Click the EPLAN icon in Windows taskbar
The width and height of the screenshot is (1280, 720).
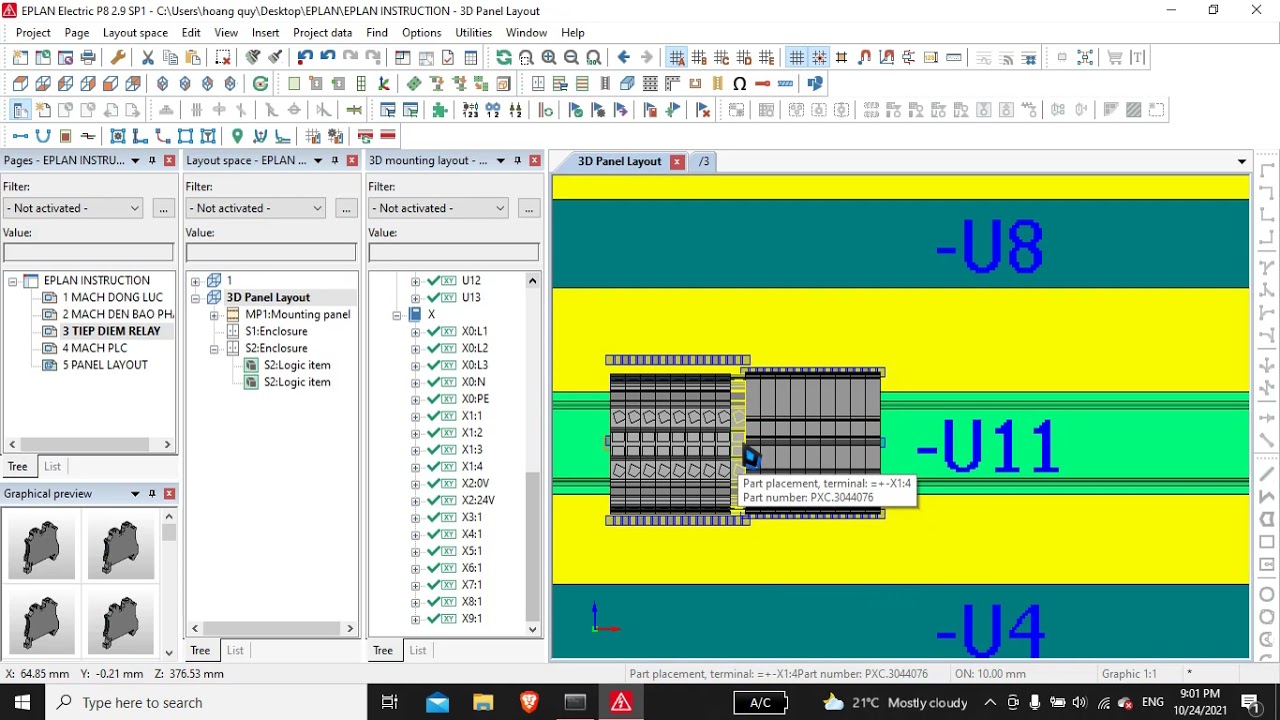click(x=621, y=702)
